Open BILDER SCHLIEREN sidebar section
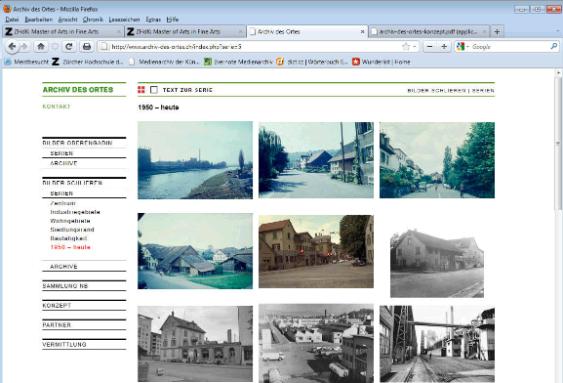Image resolution: width=563 pixels, height=383 pixels. click(73, 183)
